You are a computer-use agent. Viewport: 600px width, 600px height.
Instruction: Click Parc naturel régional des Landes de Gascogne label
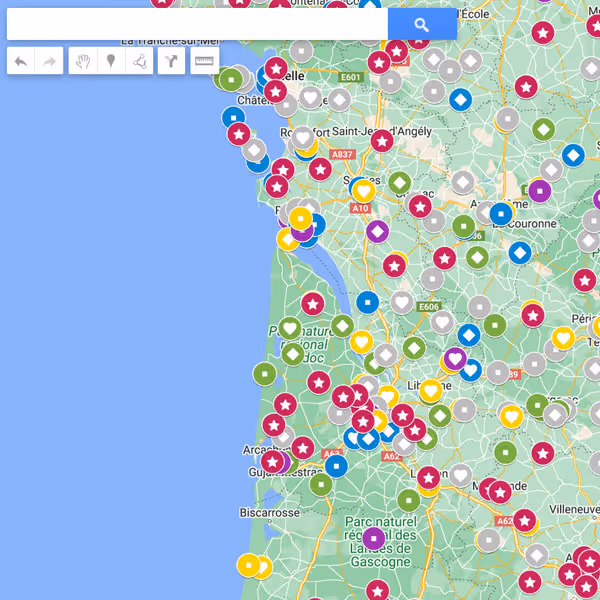[380, 542]
